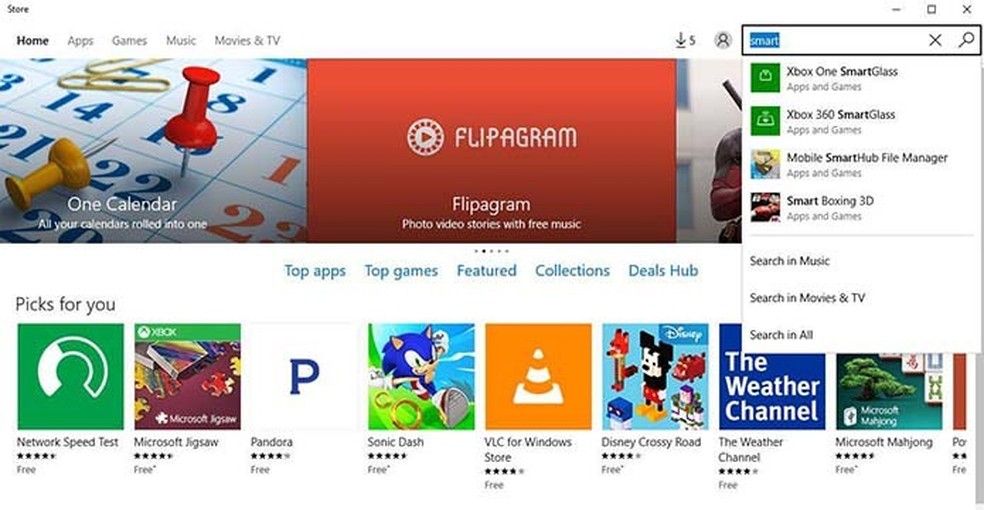The width and height of the screenshot is (984, 510).
Task: Choose Mobile SmartHub File Manager suggestion
Action: click(860, 164)
